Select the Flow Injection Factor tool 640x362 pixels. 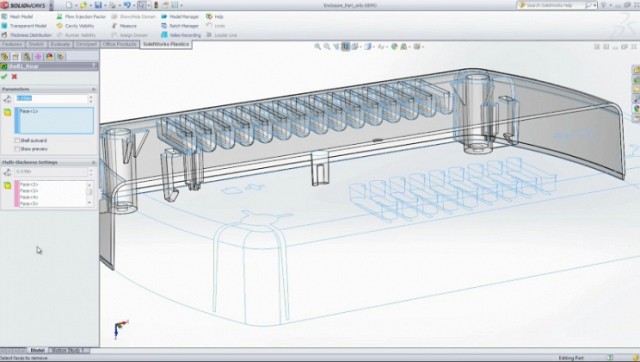pyautogui.click(x=81, y=16)
